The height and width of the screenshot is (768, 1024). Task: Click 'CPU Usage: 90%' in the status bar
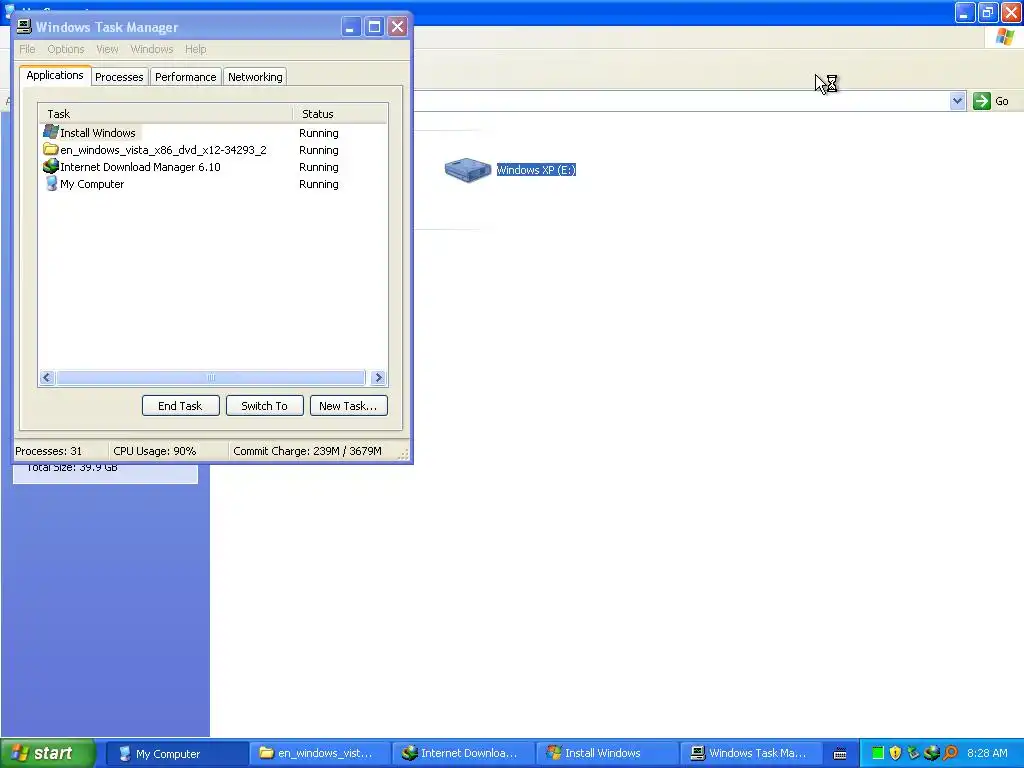pyautogui.click(x=155, y=451)
